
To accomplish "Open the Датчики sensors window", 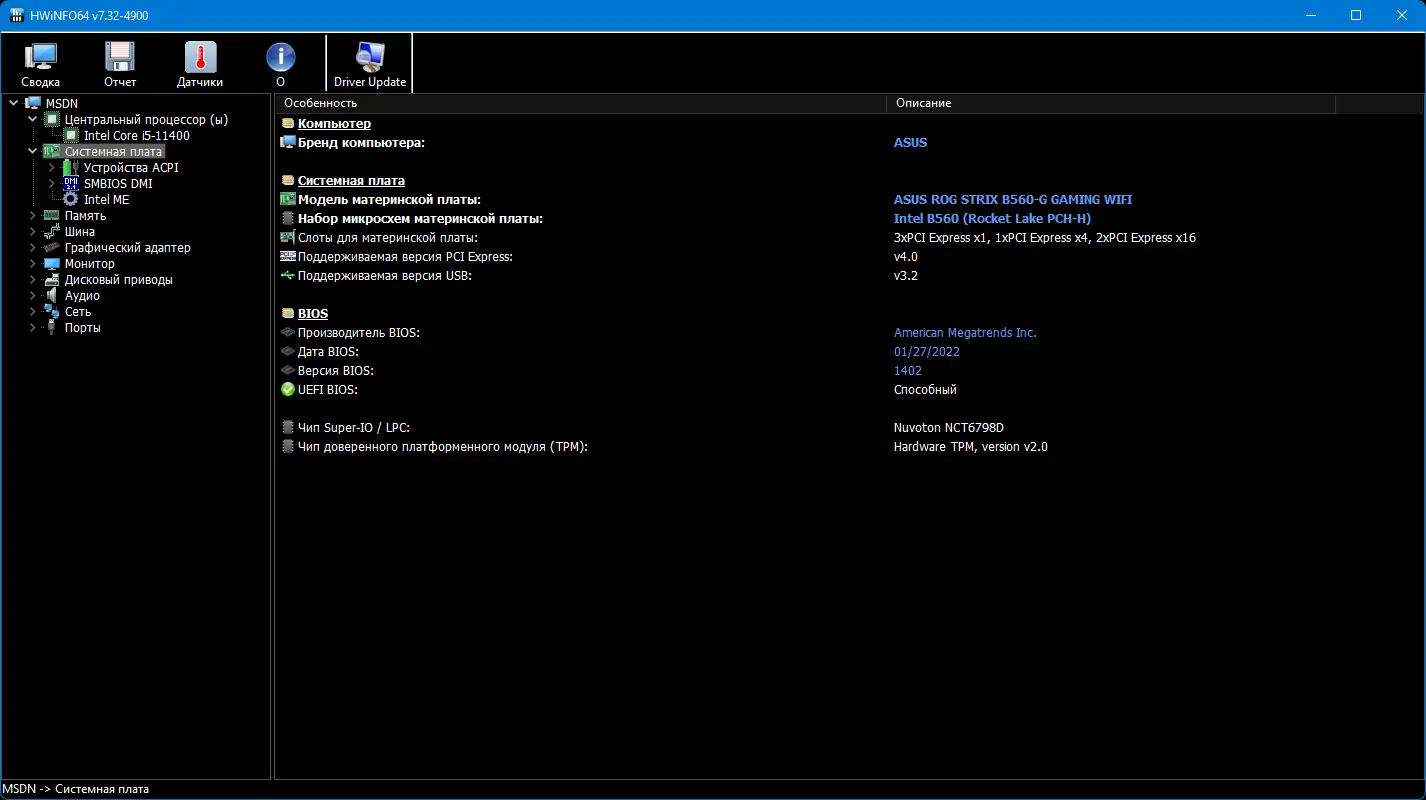I will click(x=200, y=64).
